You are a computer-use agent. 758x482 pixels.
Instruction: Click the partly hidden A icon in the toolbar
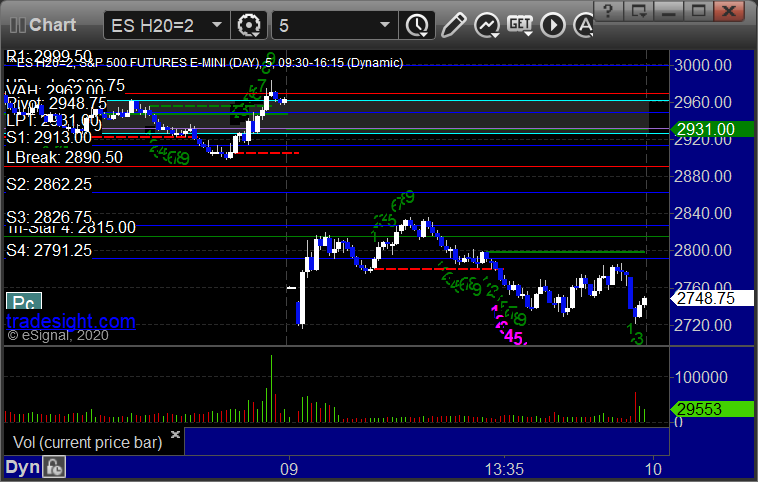[x=583, y=25]
